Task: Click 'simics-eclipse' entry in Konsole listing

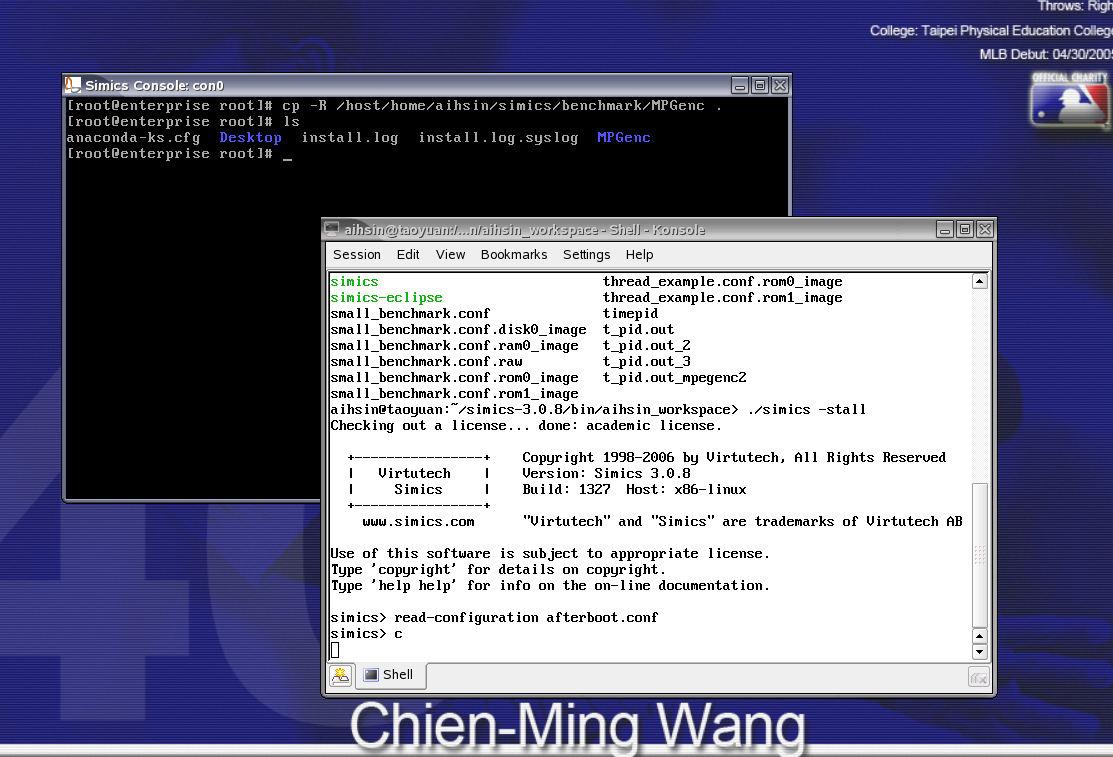Action: (x=386, y=298)
